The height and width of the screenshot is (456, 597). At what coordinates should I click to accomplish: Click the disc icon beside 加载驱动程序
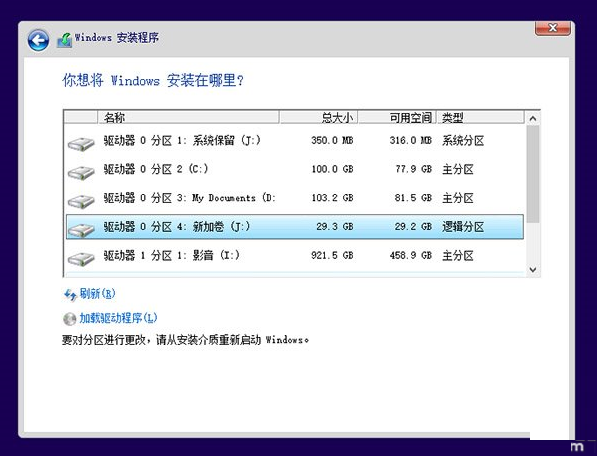click(70, 319)
